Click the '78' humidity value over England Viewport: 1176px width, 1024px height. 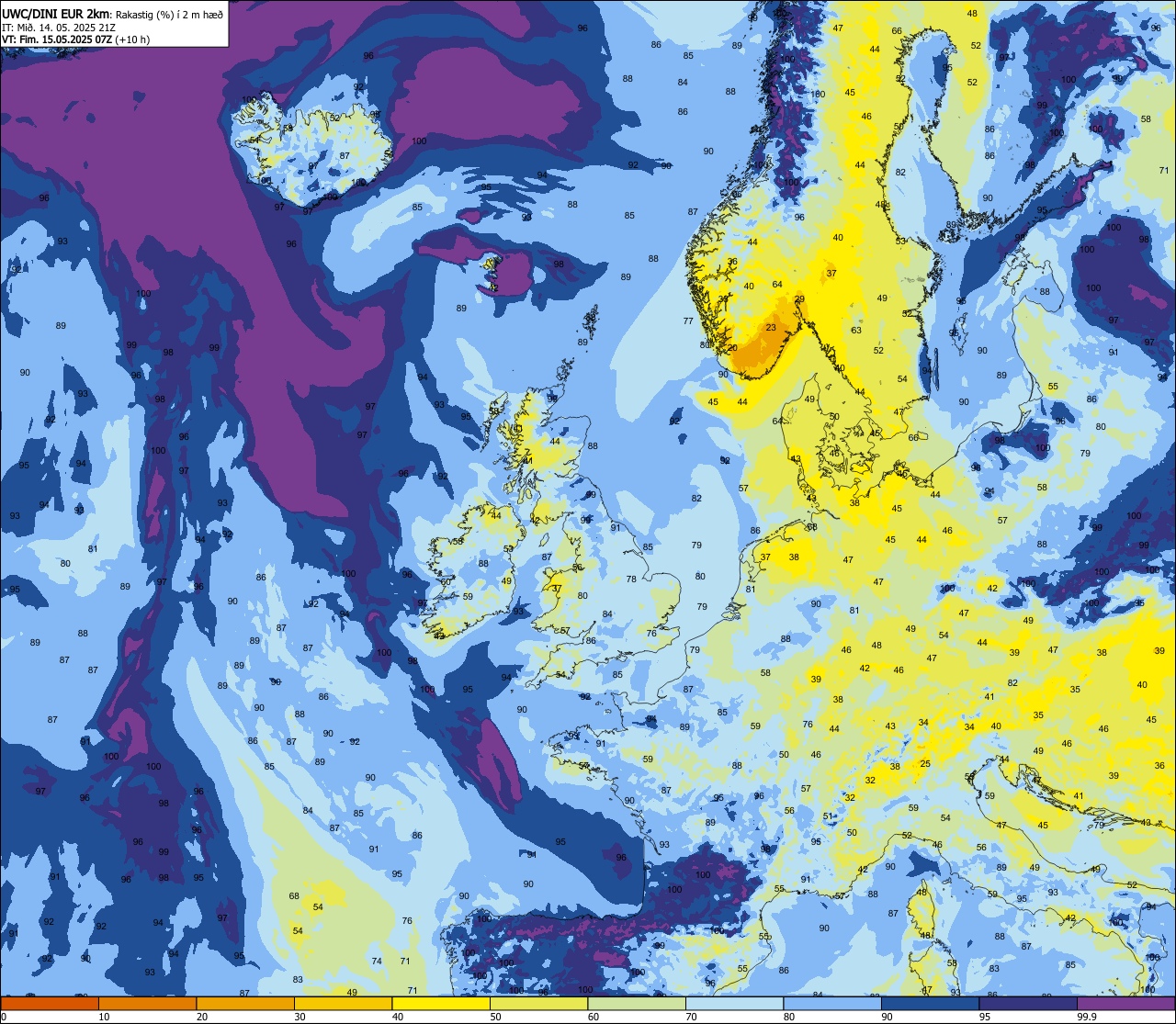(631, 579)
